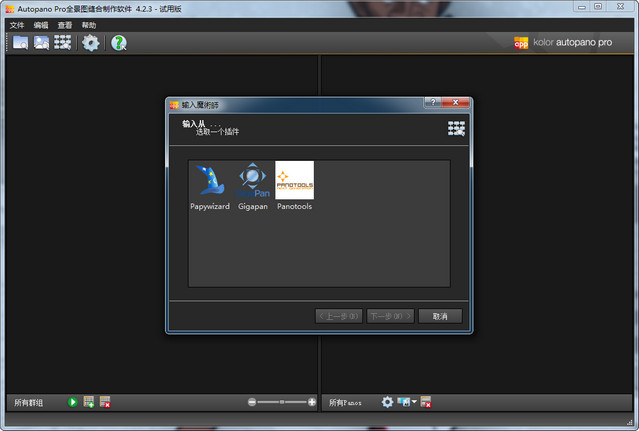Image resolution: width=639 pixels, height=431 pixels.
Task: Open the import wizard grid toolbar icon
Action: [62, 42]
